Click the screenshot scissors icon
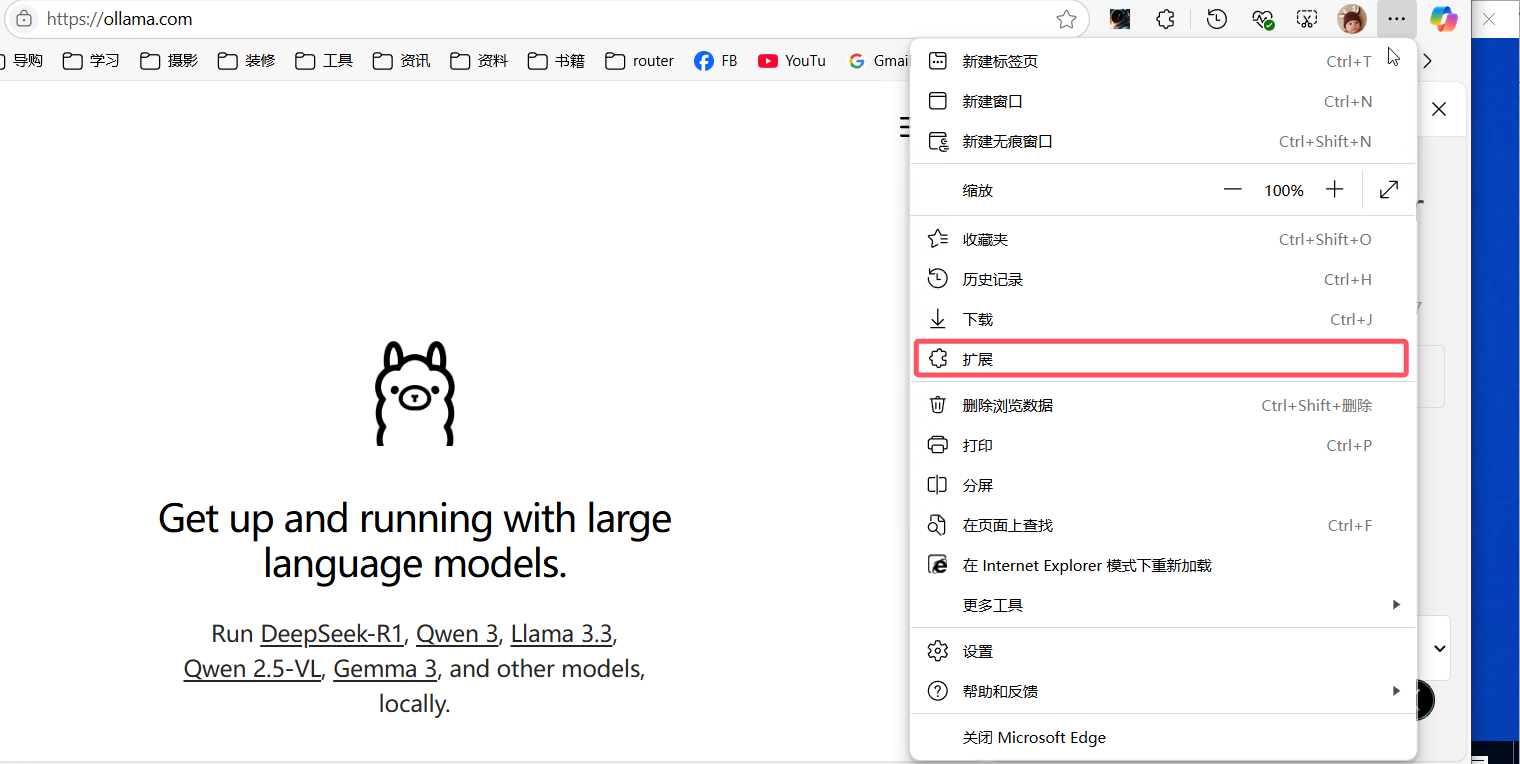This screenshot has height=764, width=1520. click(1307, 19)
